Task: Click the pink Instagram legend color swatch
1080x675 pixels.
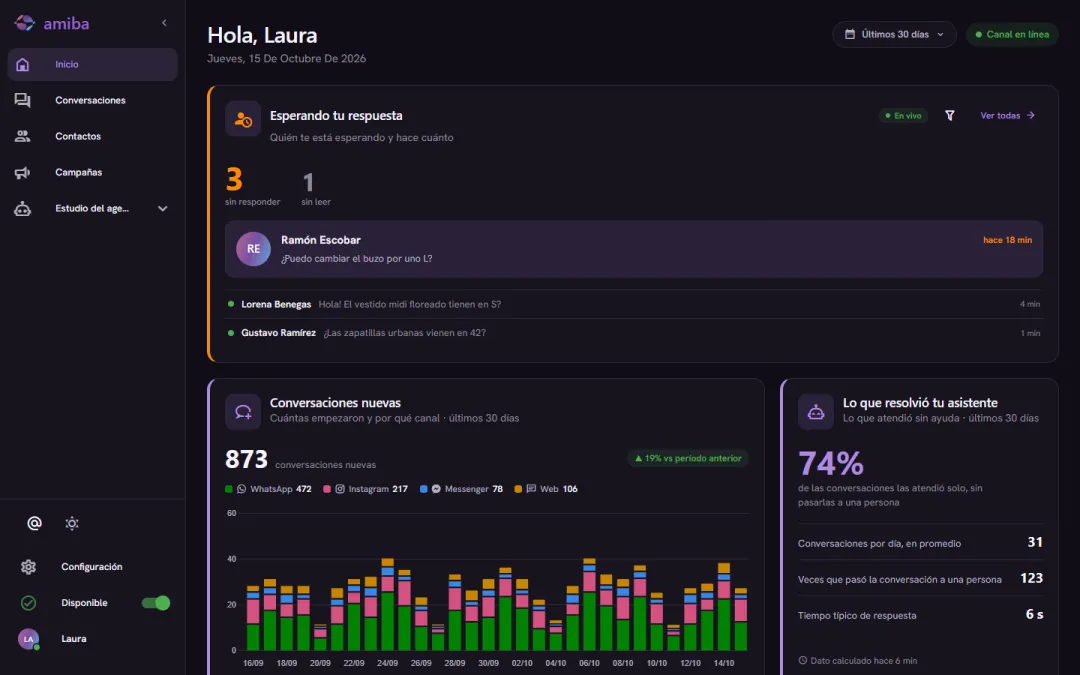Action: coord(327,489)
